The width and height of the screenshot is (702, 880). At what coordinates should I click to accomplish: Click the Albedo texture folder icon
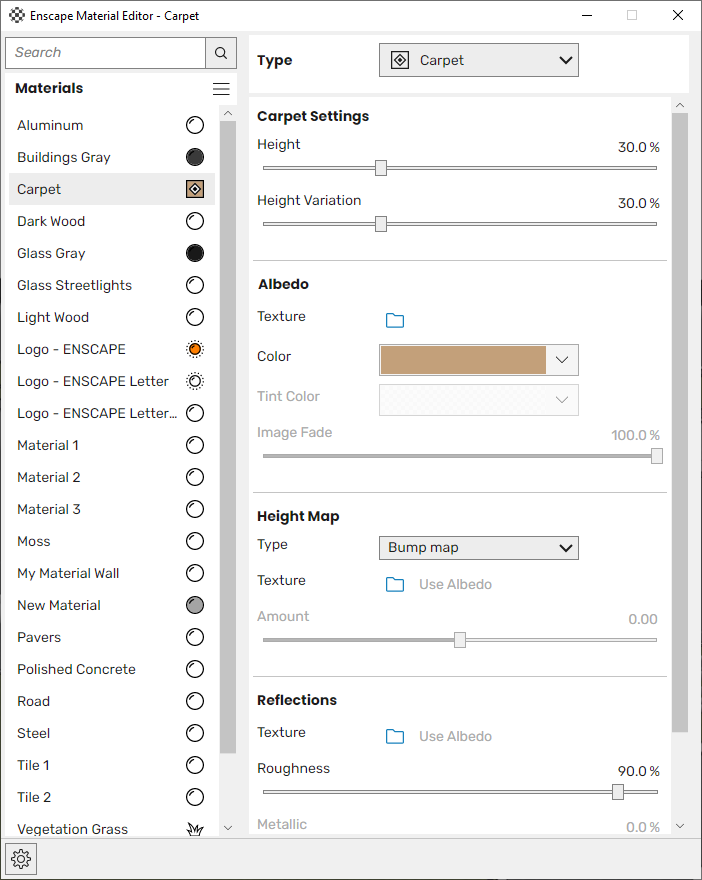click(395, 320)
